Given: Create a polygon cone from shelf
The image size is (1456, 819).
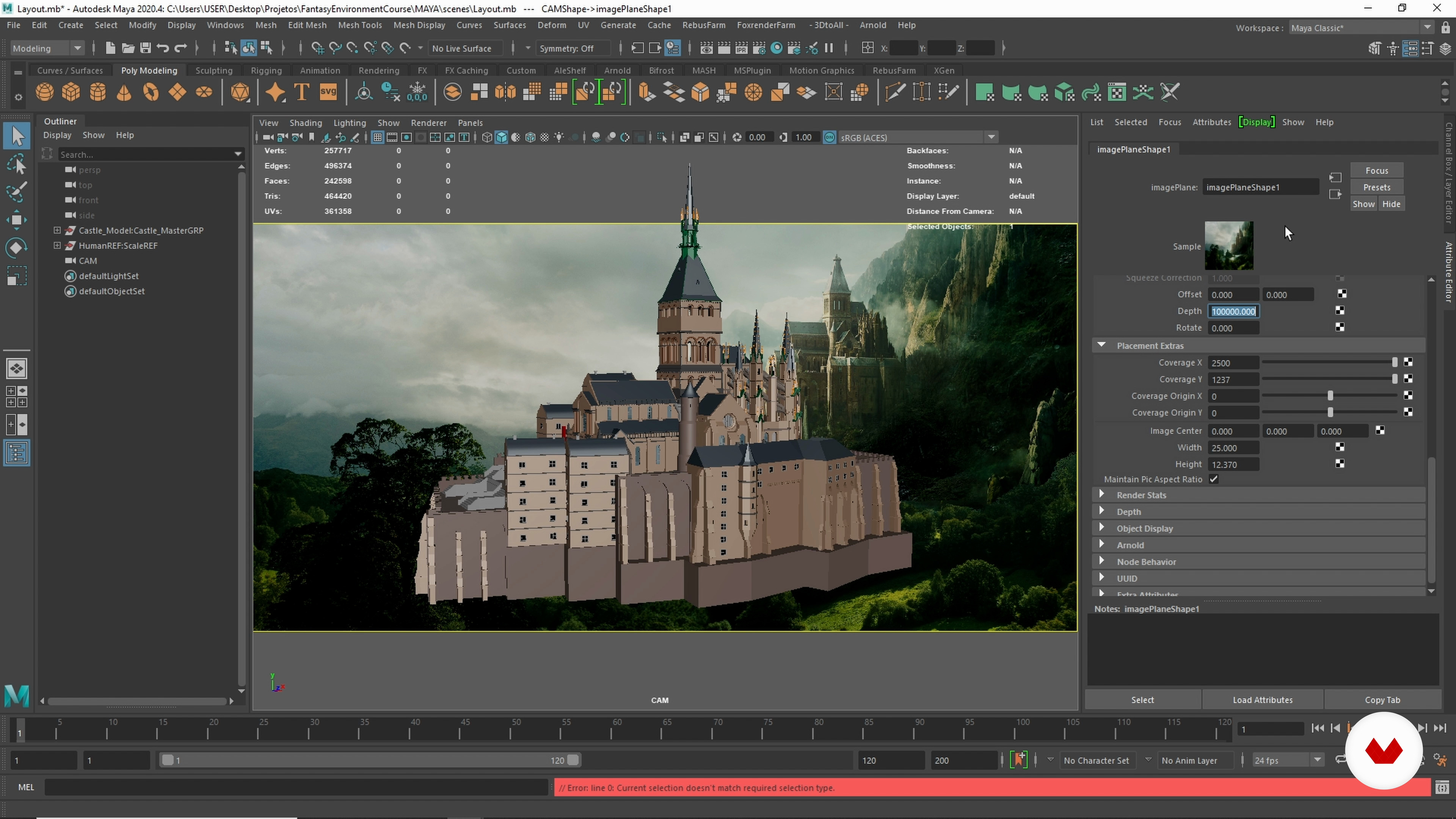Looking at the screenshot, I should tap(124, 92).
